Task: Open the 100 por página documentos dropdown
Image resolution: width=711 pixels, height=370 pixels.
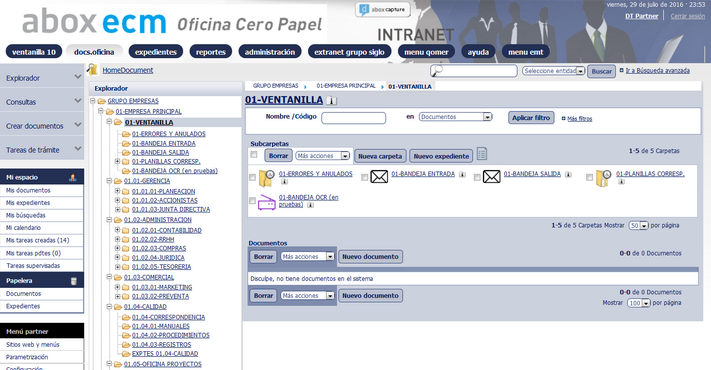Action: coord(639,303)
